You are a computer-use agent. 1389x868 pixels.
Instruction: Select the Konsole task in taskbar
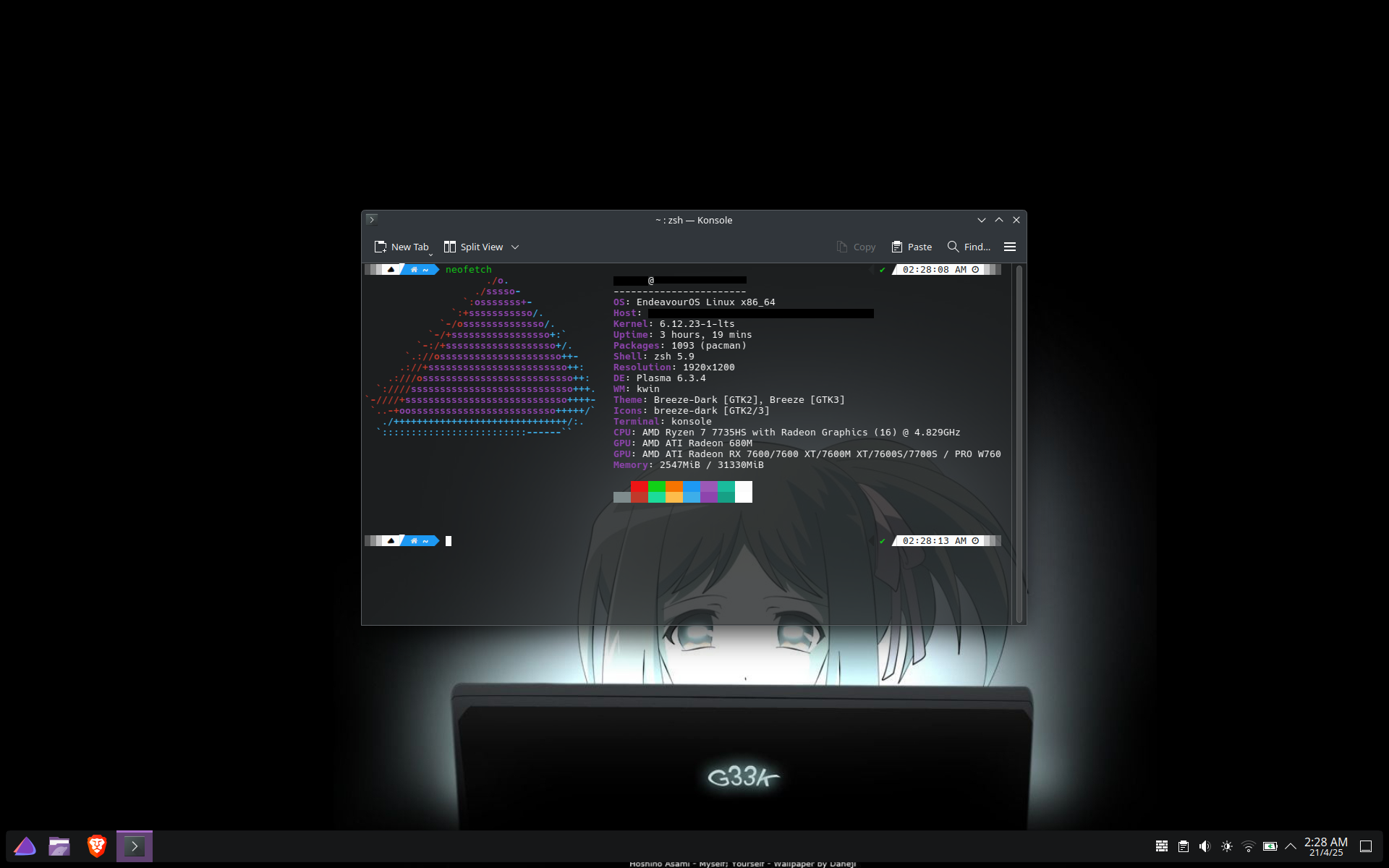[x=135, y=846]
